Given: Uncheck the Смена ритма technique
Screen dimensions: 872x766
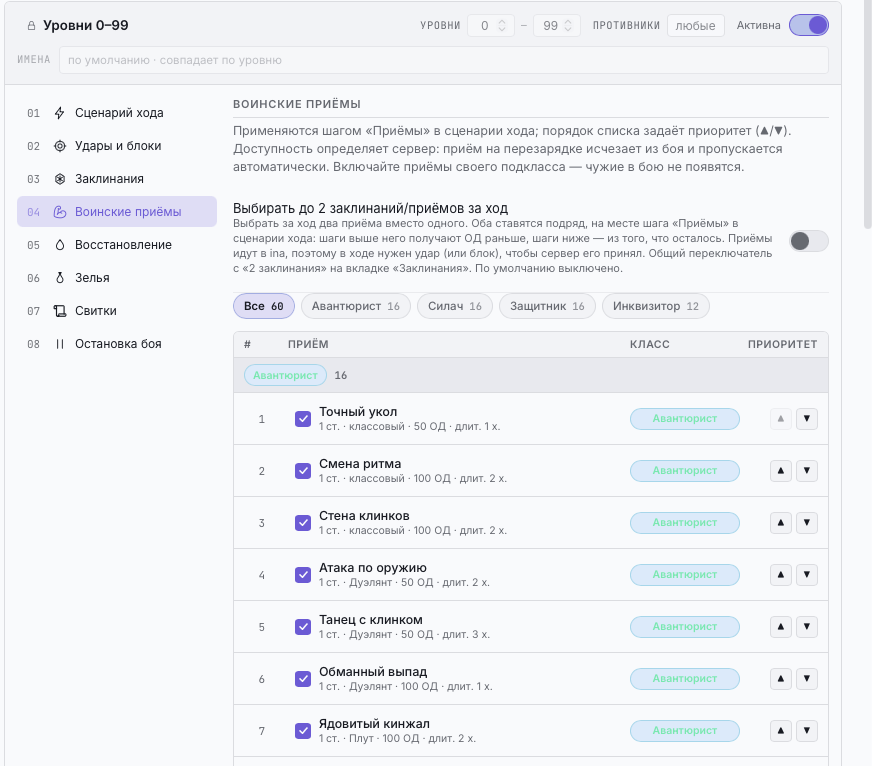Looking at the screenshot, I should tap(303, 471).
